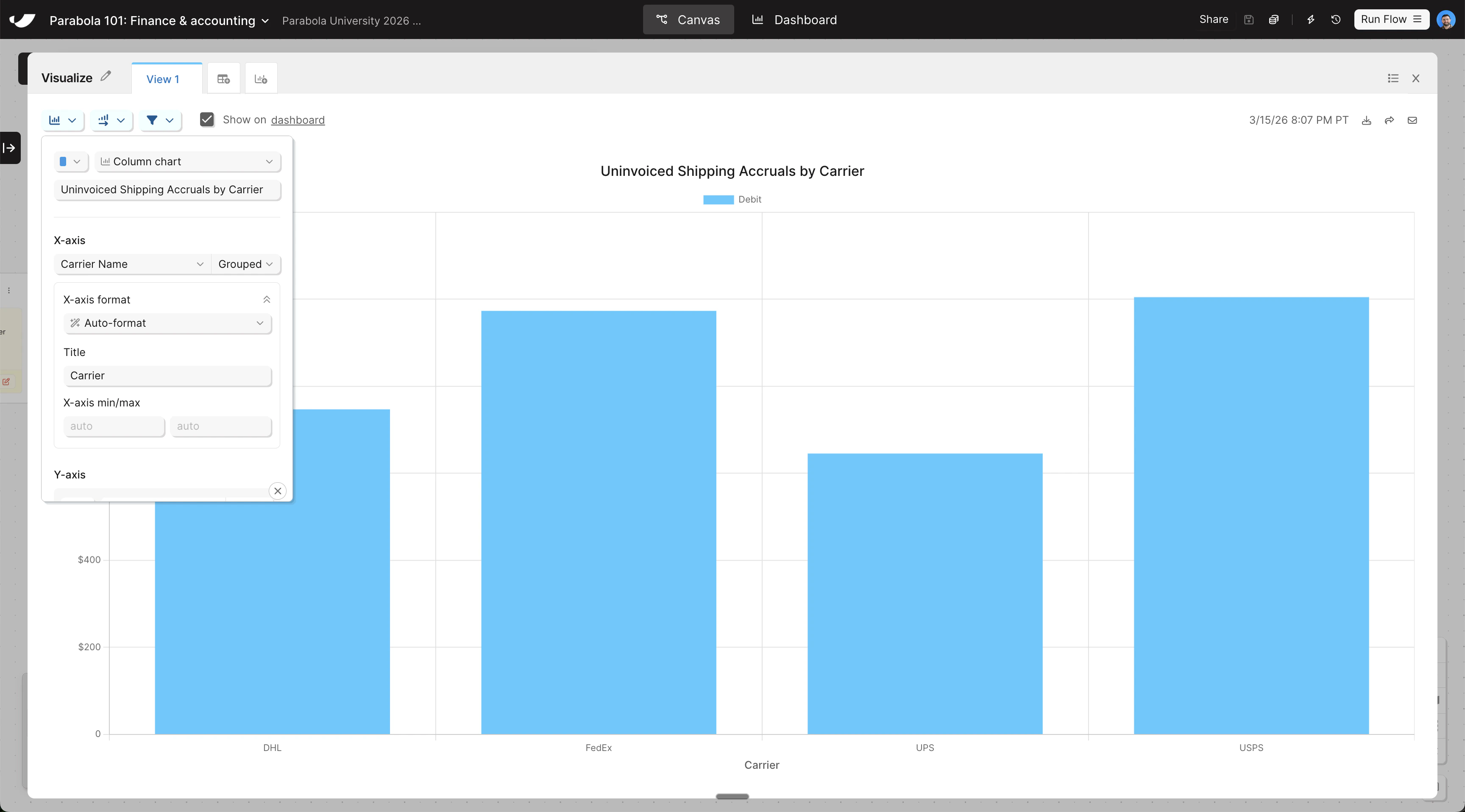Click the panel resize handle at bottom
Screen dimensions: 1465x812
pyautogui.click(x=732, y=797)
